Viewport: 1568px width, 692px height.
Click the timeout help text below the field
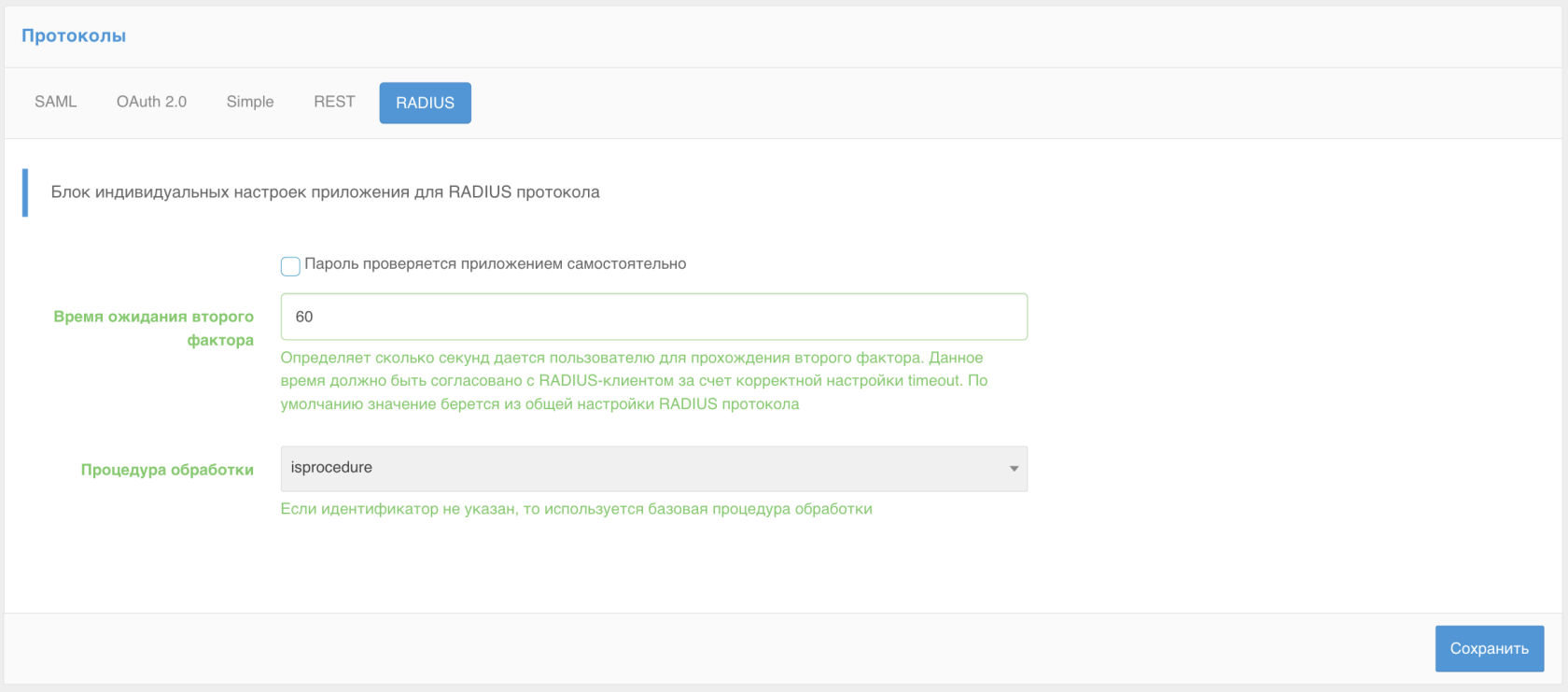(633, 381)
